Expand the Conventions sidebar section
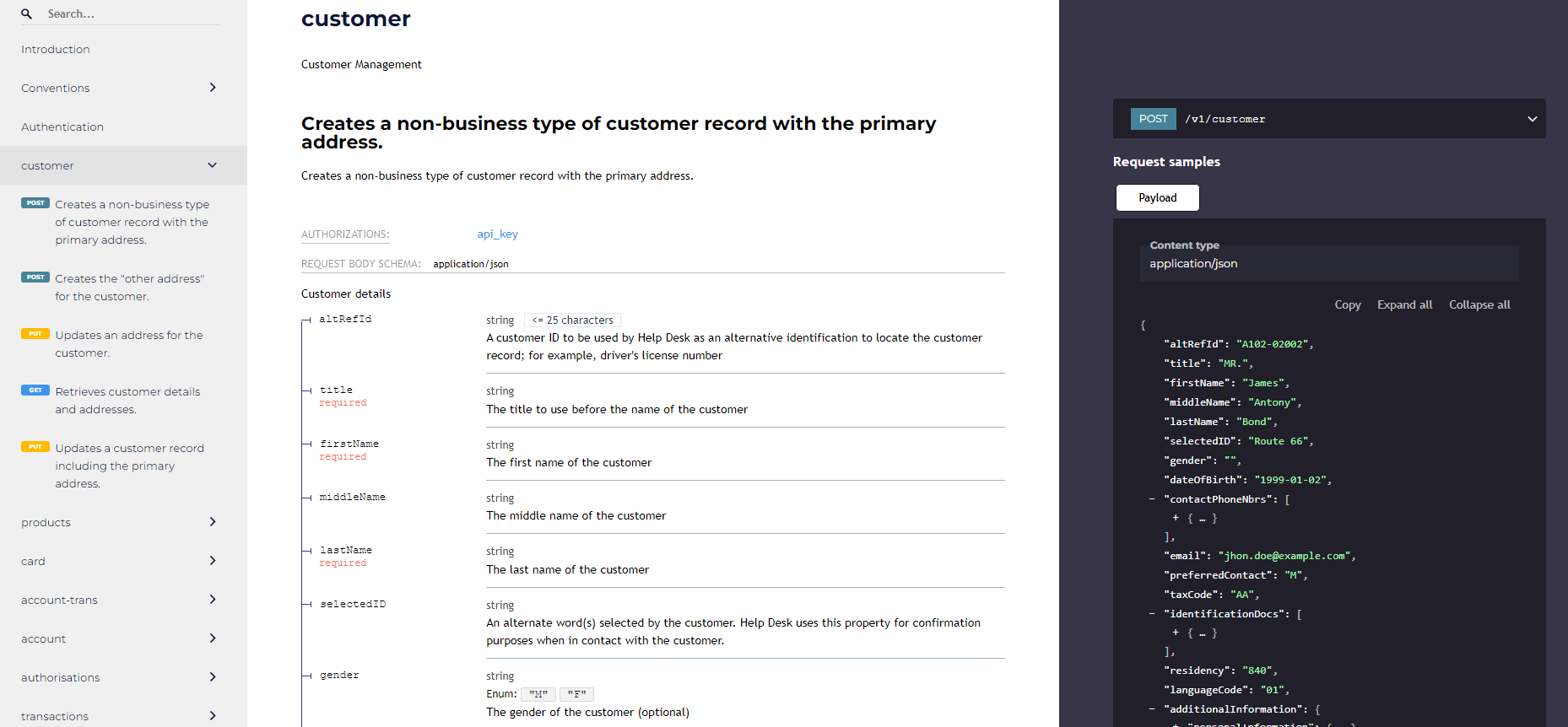The height and width of the screenshot is (727, 1568). coord(213,88)
